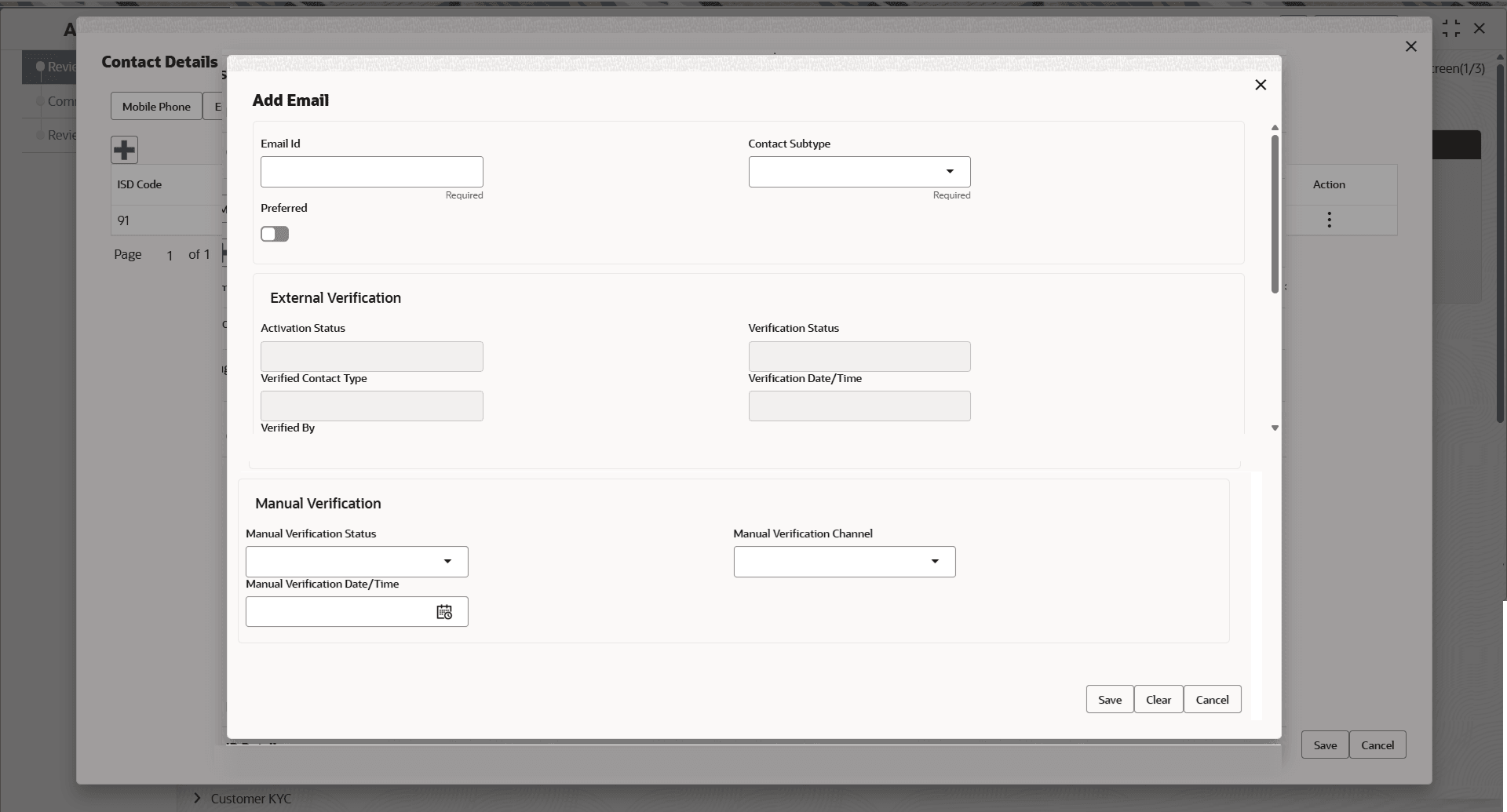
Task: Toggle the Preferred email switch
Action: 275,234
